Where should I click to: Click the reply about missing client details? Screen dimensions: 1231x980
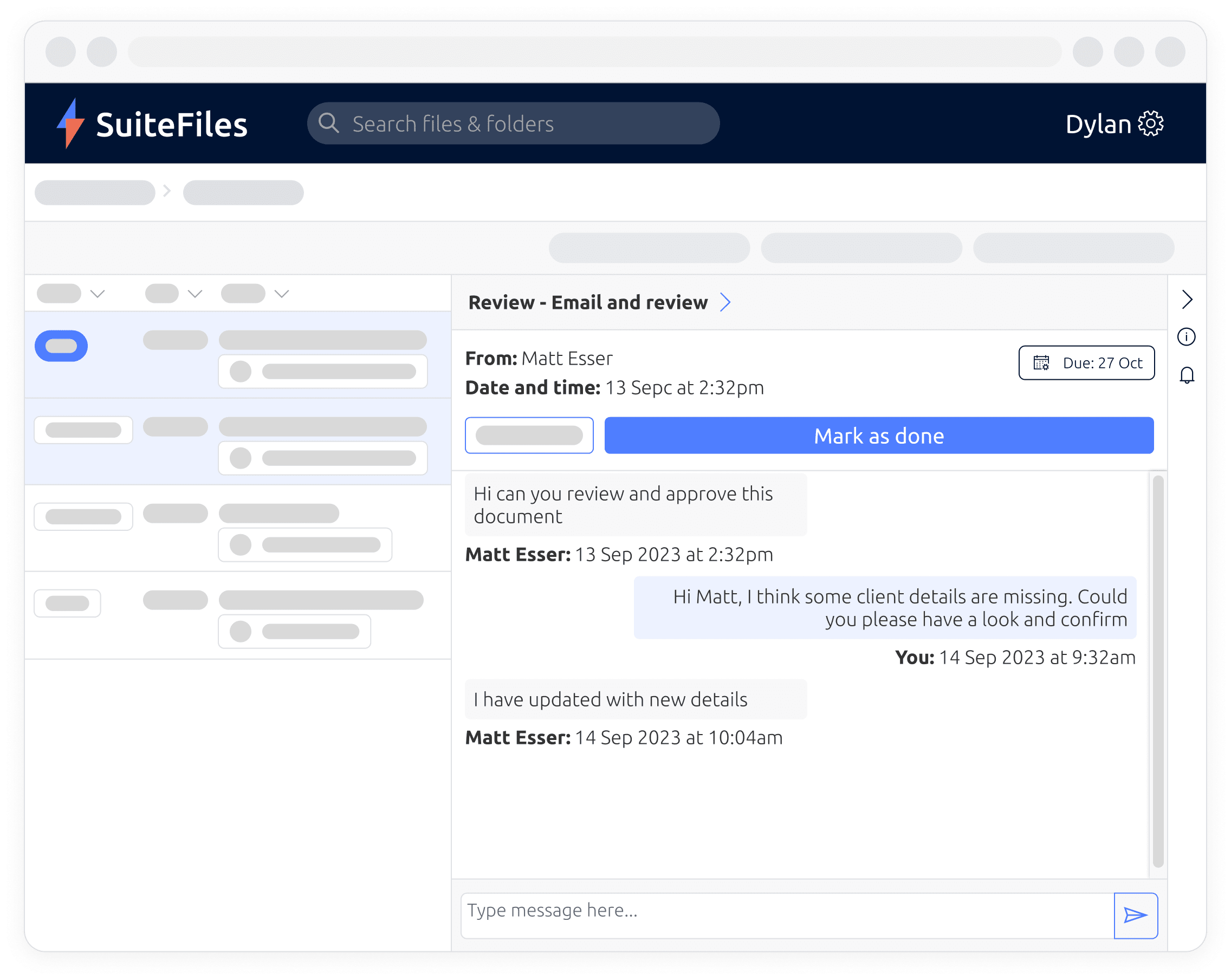tap(885, 607)
